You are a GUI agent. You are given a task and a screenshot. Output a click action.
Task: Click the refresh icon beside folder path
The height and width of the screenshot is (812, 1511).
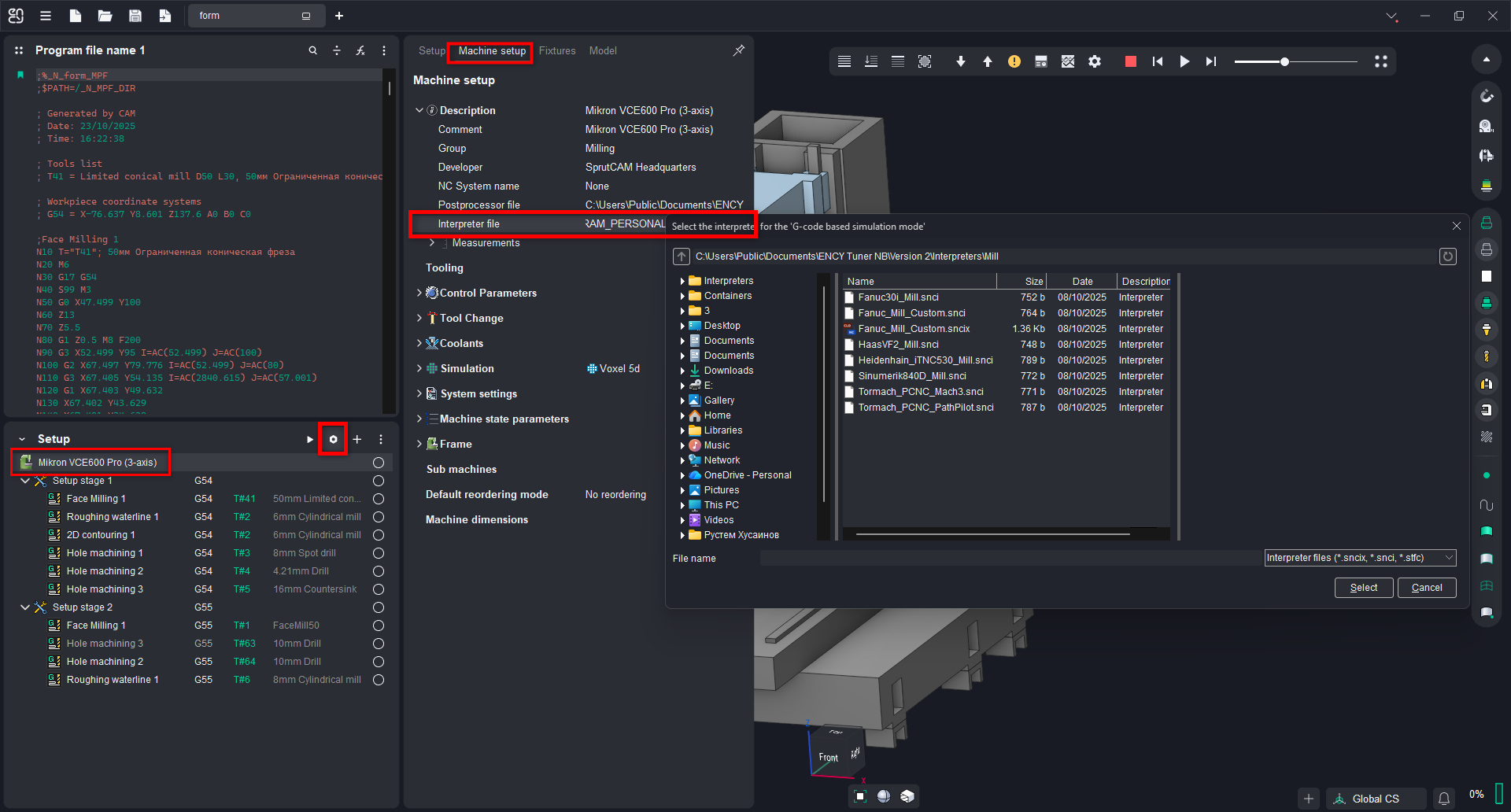click(x=1447, y=257)
